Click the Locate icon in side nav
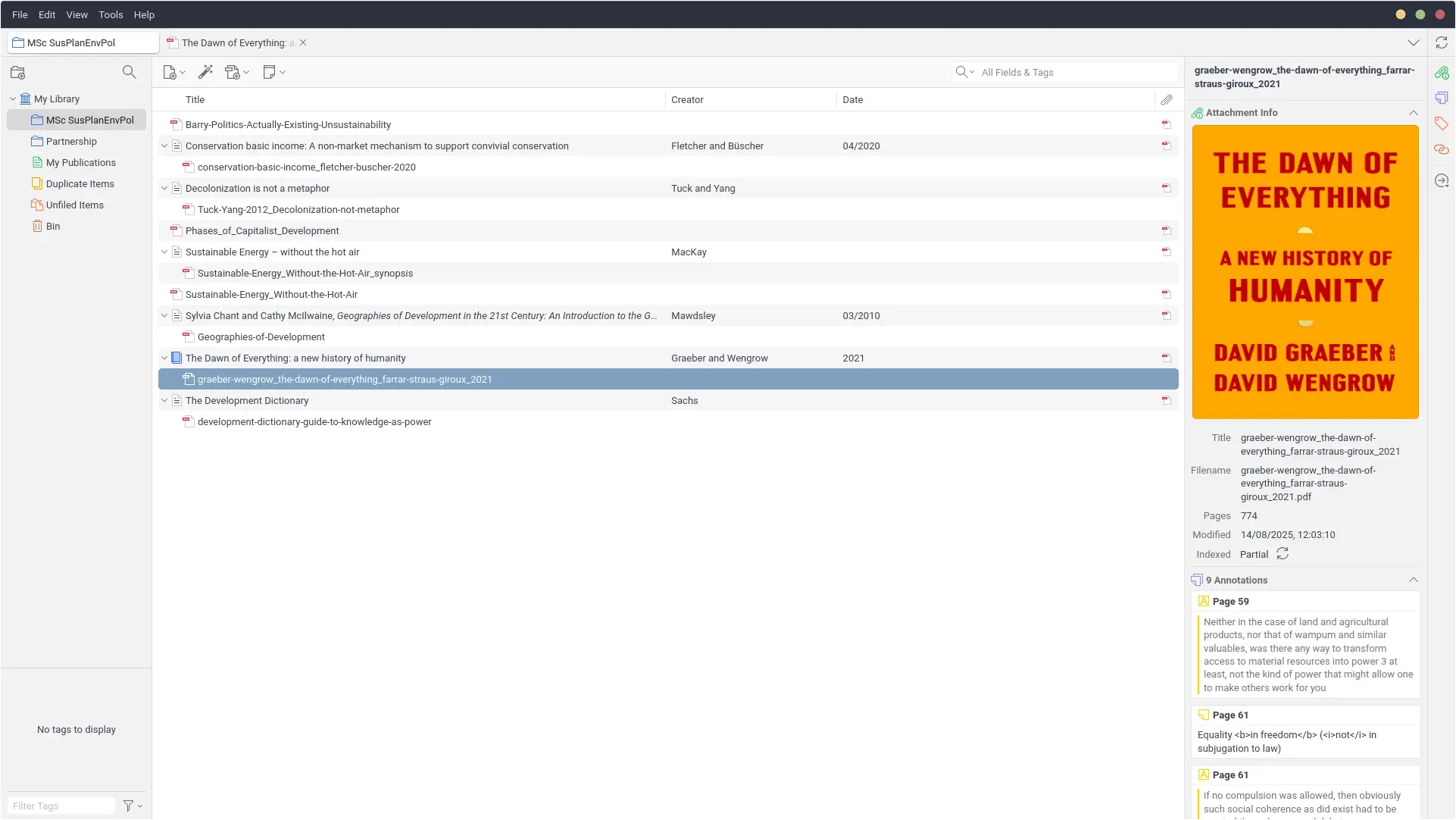 (1442, 180)
